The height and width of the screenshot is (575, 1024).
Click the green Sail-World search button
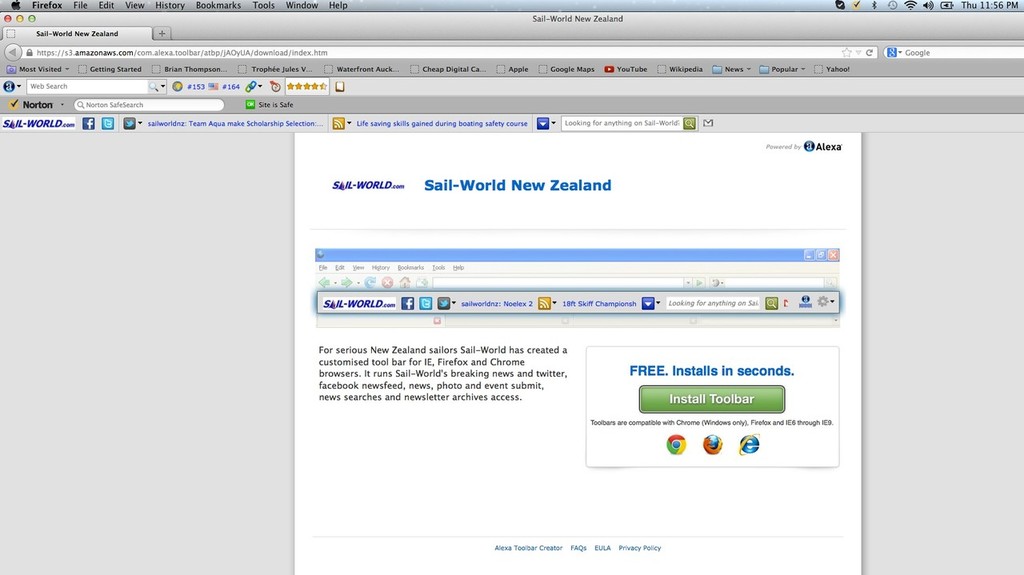pyautogui.click(x=689, y=123)
